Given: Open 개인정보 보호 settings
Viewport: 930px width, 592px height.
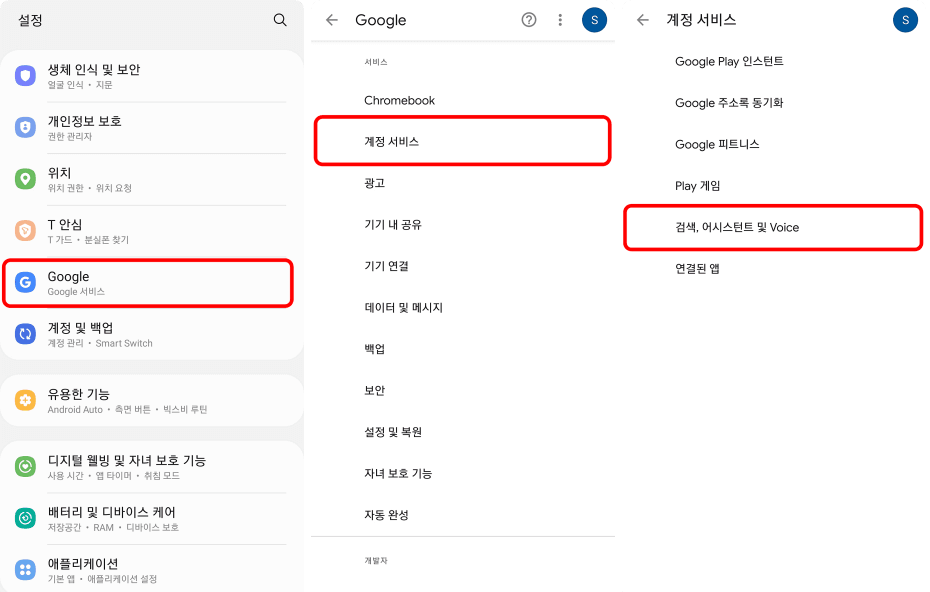Looking at the screenshot, I should 152,128.
